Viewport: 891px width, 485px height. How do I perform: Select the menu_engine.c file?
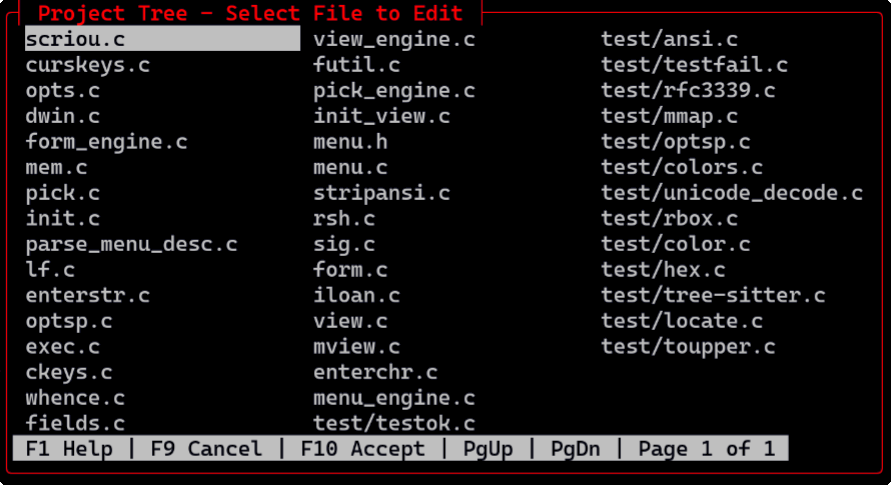[394, 399]
